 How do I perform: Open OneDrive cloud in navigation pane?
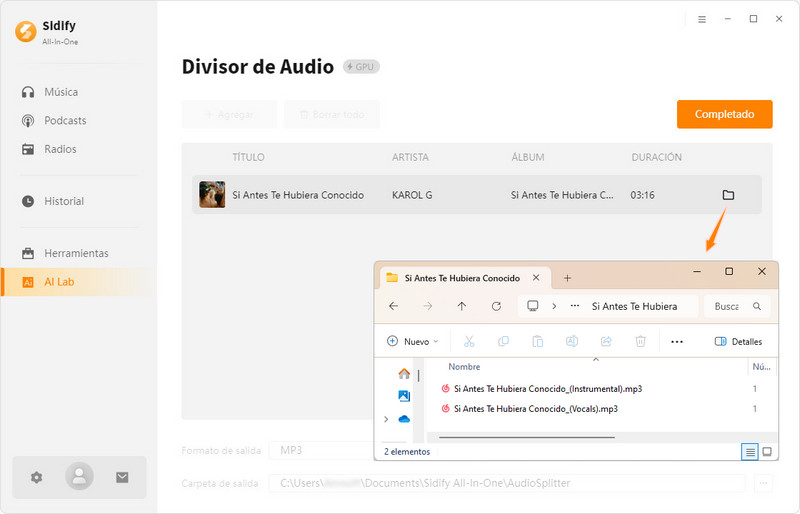[x=404, y=419]
